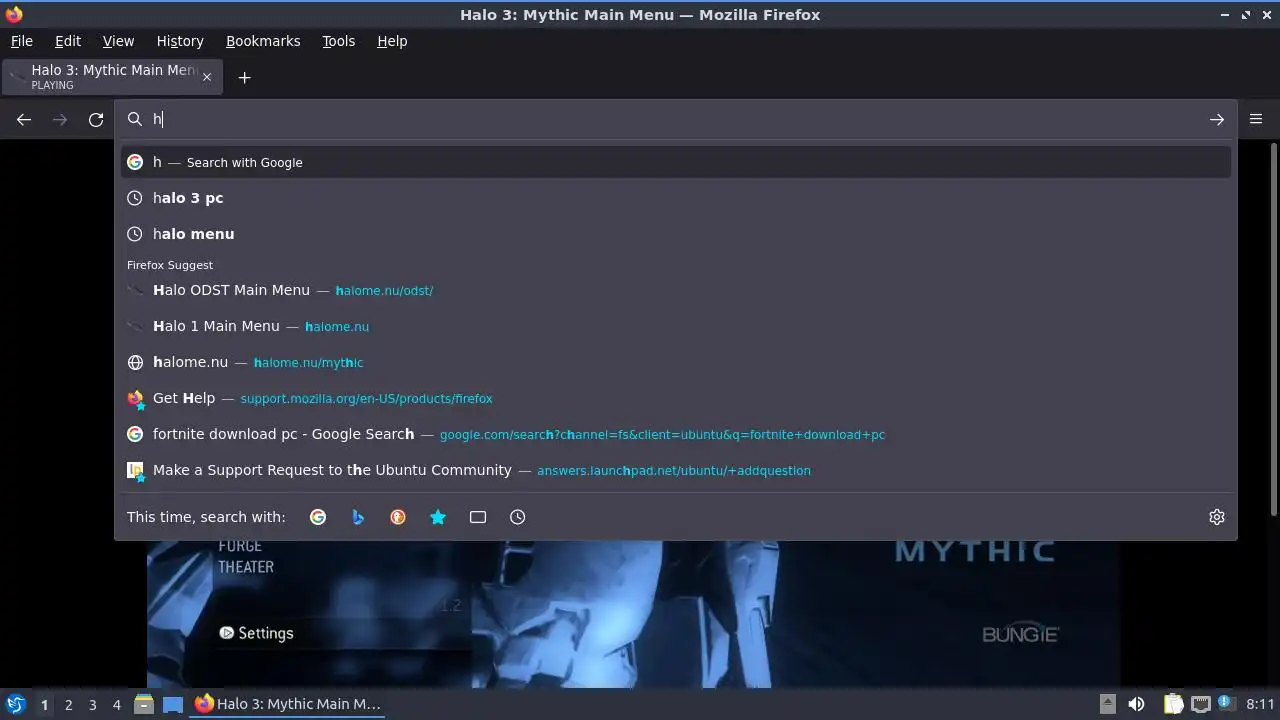This screenshot has width=1280, height=720.
Task: Click into the address bar text field
Action: pyautogui.click(x=675, y=120)
